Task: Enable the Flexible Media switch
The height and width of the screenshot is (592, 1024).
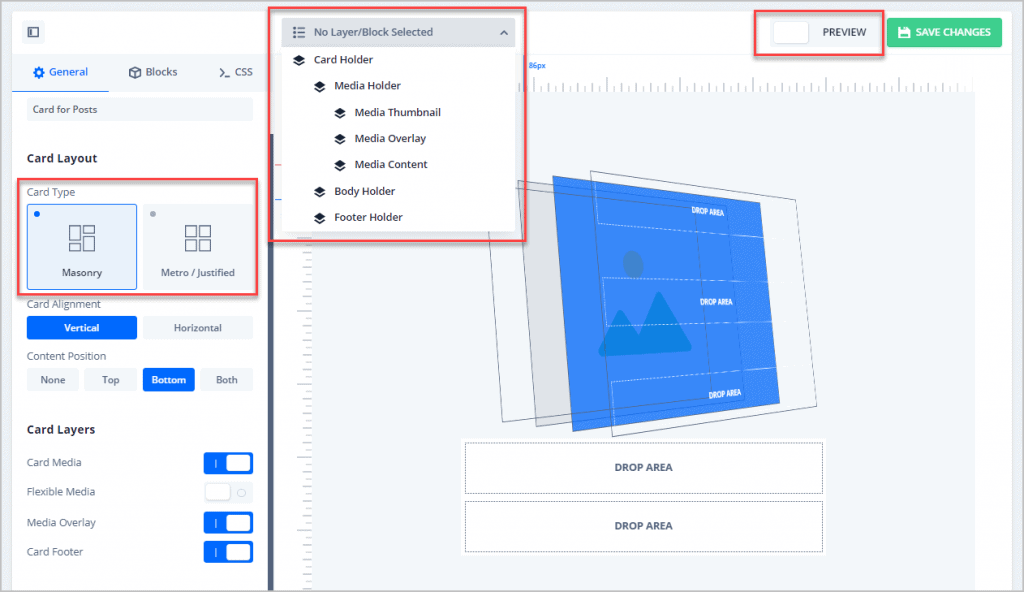Action: [x=228, y=492]
